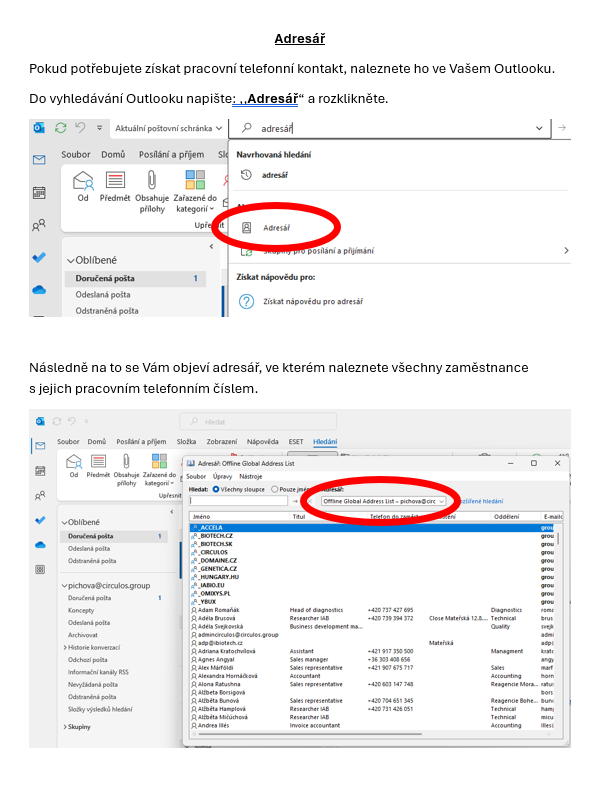The image size is (598, 804).
Task: Open 'Úpravy' menu in Adresář window
Action: [223, 477]
